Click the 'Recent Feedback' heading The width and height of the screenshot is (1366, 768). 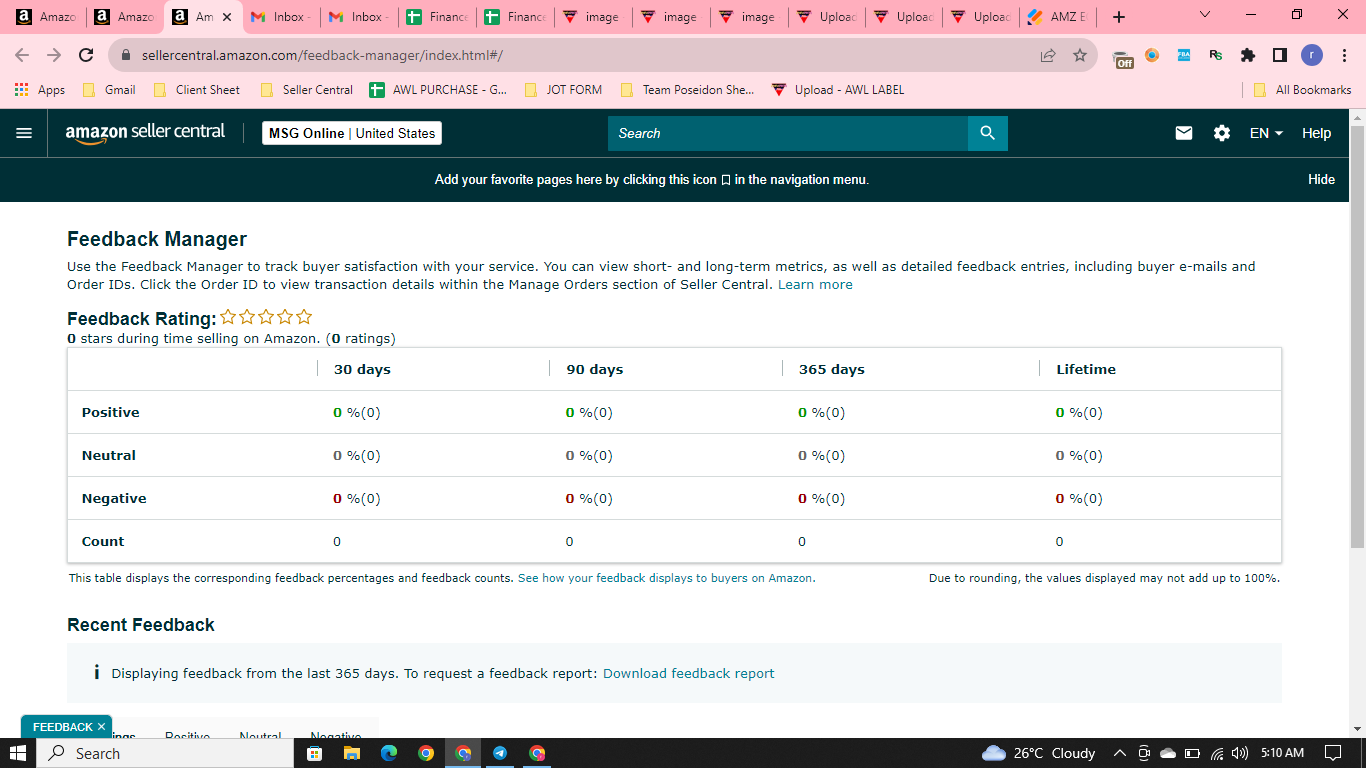pyautogui.click(x=141, y=625)
